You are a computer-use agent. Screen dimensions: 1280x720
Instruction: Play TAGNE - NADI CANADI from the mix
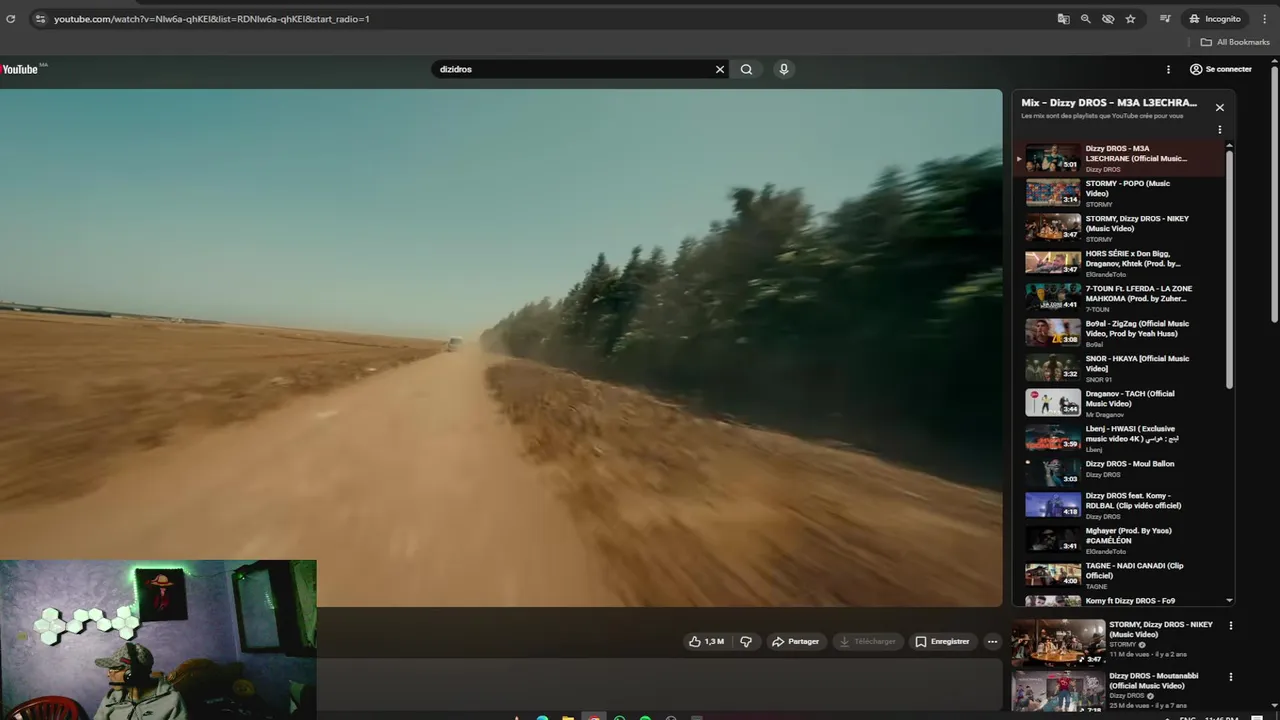(1118, 575)
